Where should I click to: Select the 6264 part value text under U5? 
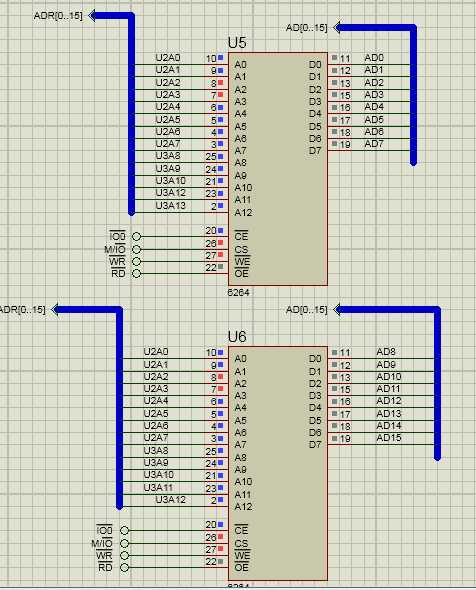click(x=239, y=292)
